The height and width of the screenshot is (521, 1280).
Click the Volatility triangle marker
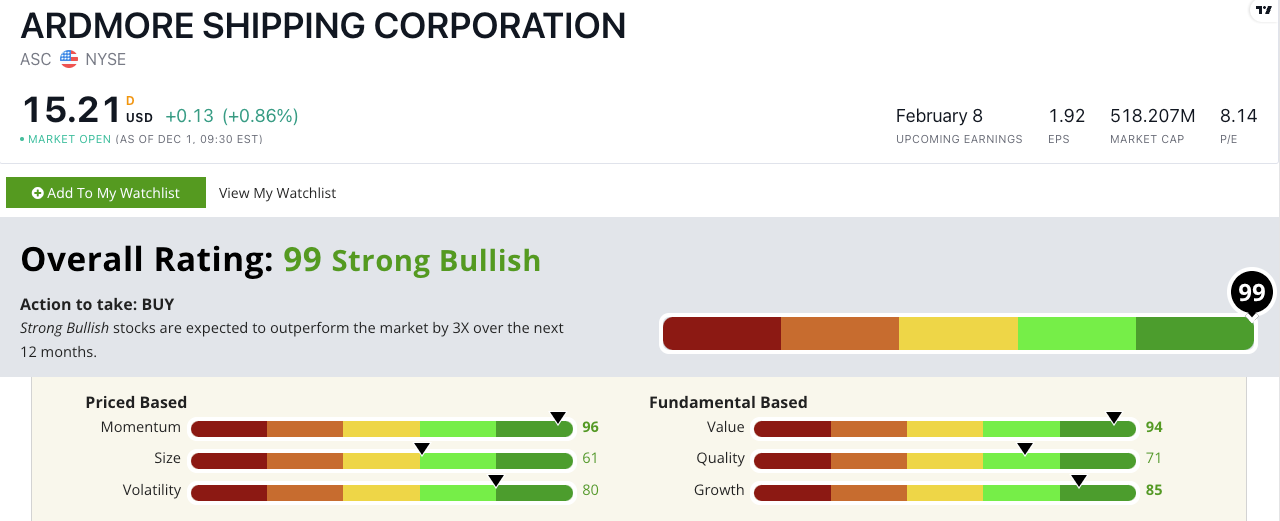[495, 480]
